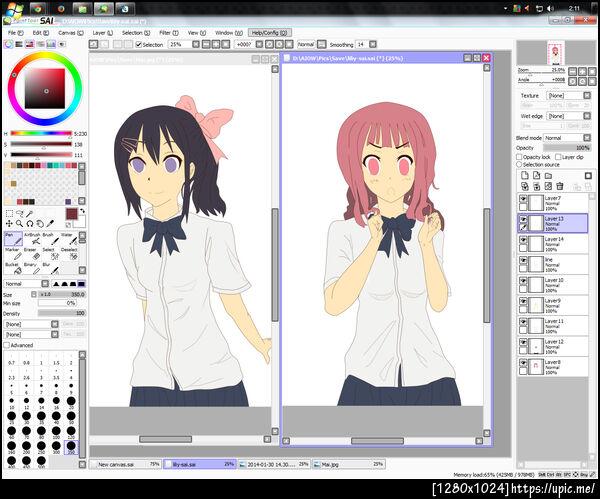Open the second brush [None] texture dropdown
The width and height of the screenshot is (600, 499).
31,334
